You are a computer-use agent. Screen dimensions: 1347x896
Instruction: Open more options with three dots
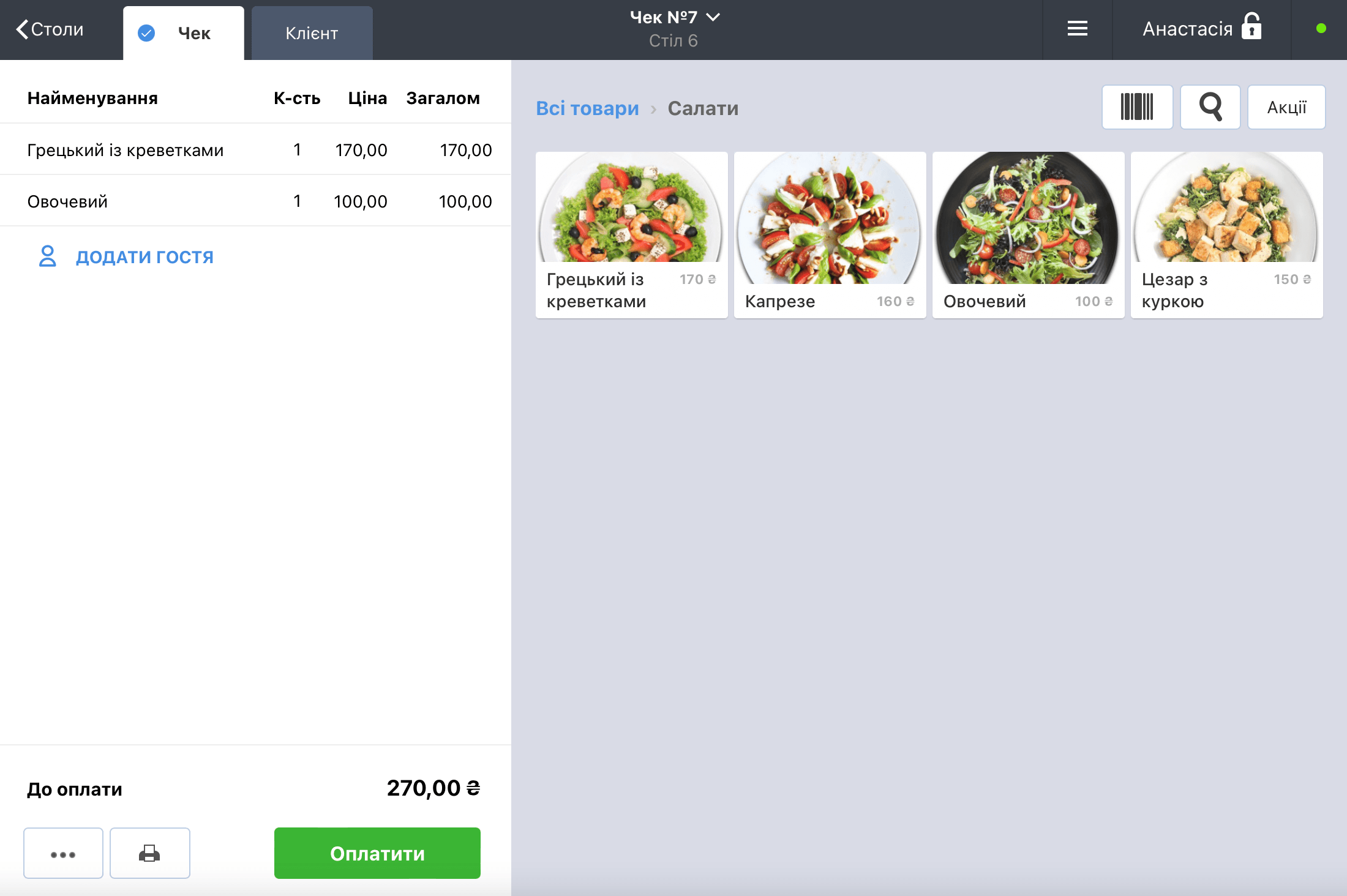coord(63,853)
